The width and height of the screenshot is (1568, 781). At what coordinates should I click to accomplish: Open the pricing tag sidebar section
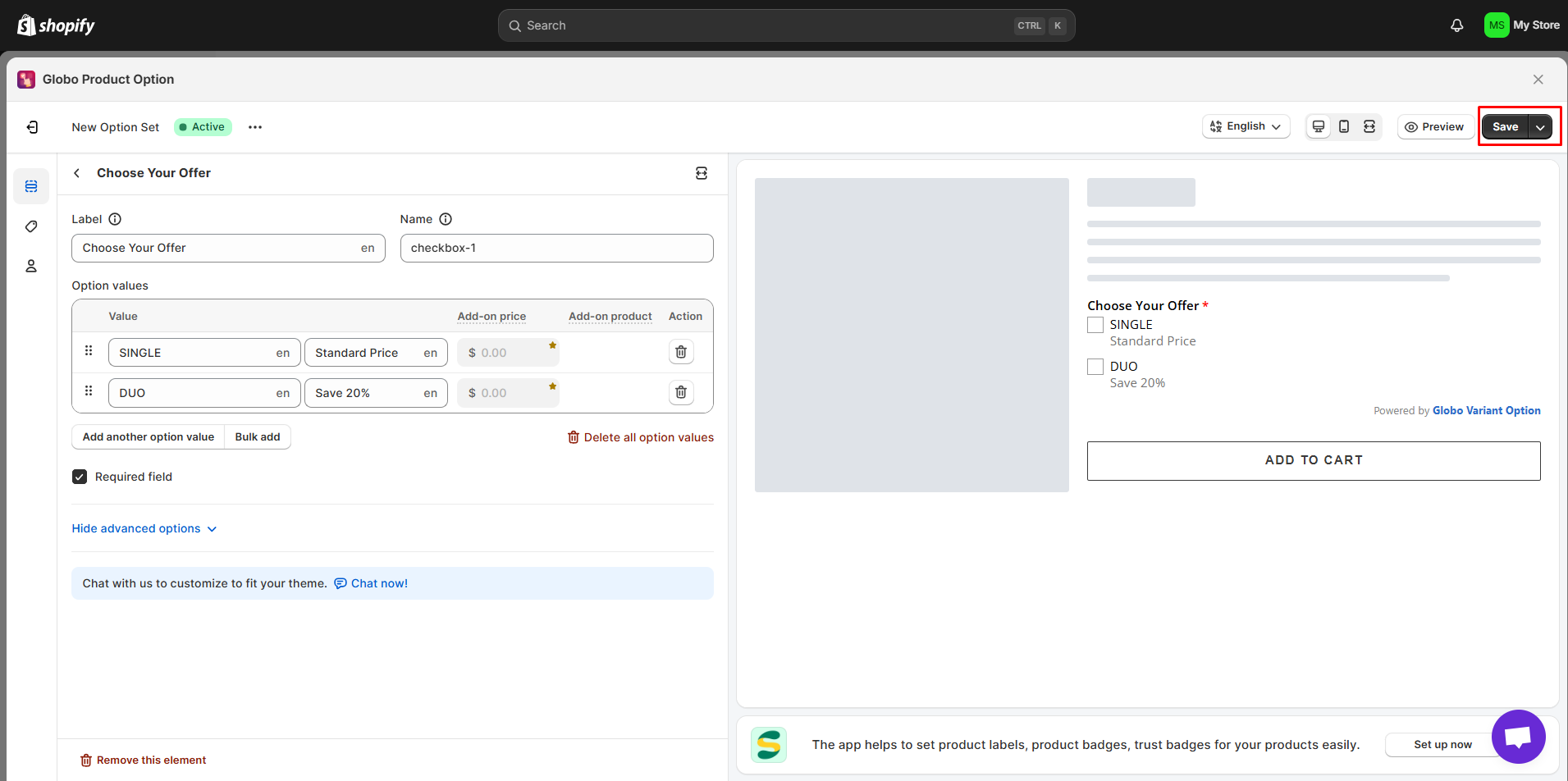(x=31, y=226)
